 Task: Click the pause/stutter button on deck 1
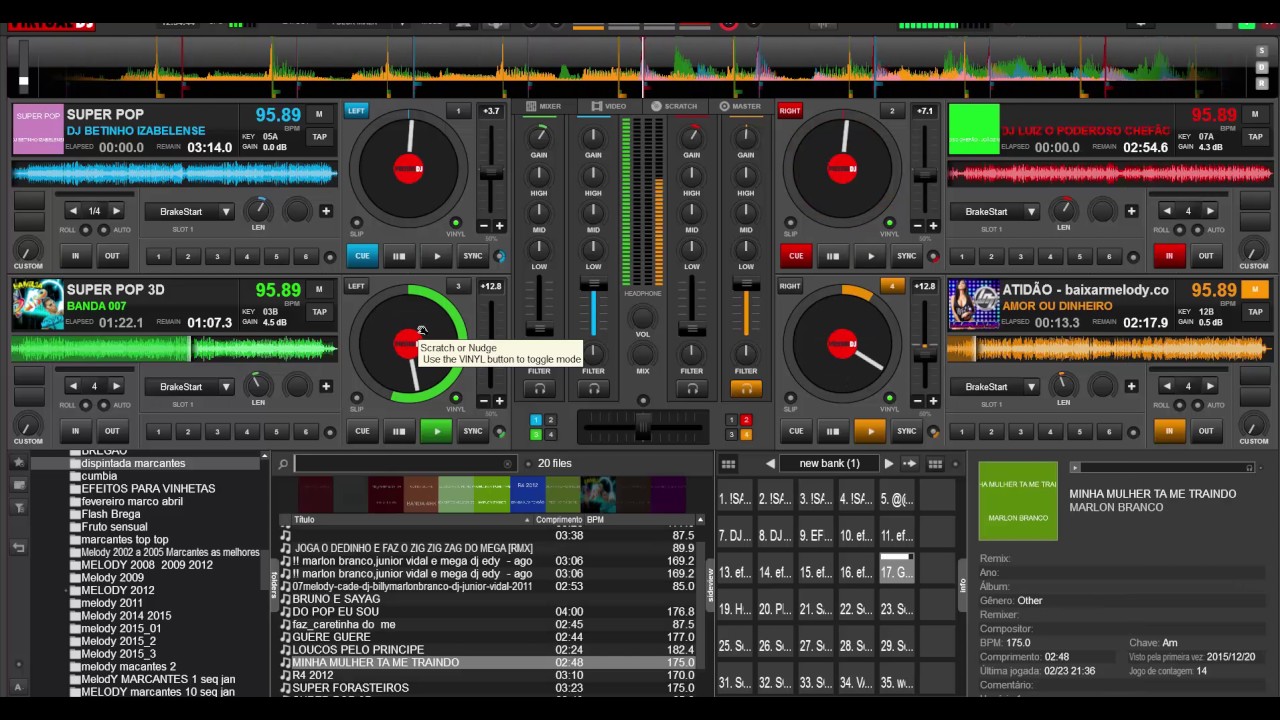399,256
